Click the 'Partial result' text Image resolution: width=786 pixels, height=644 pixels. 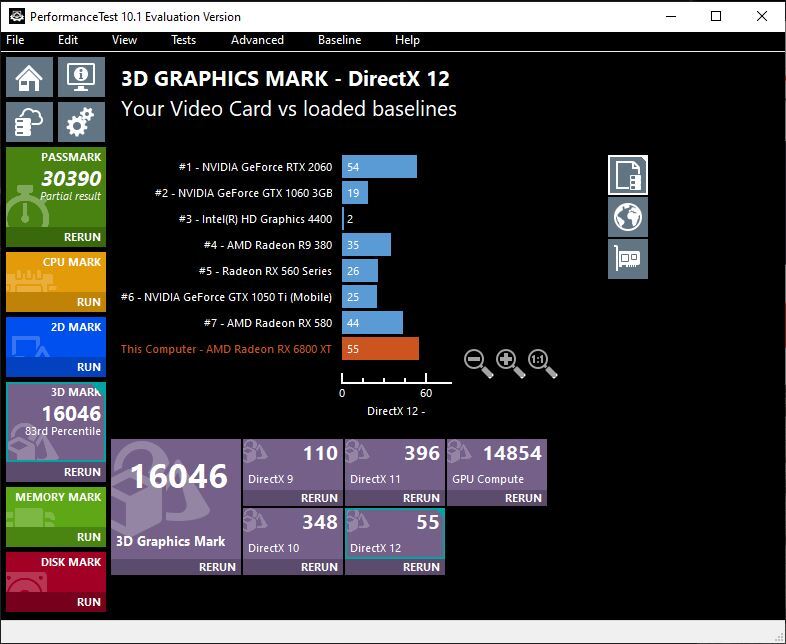pyautogui.click(x=71, y=196)
